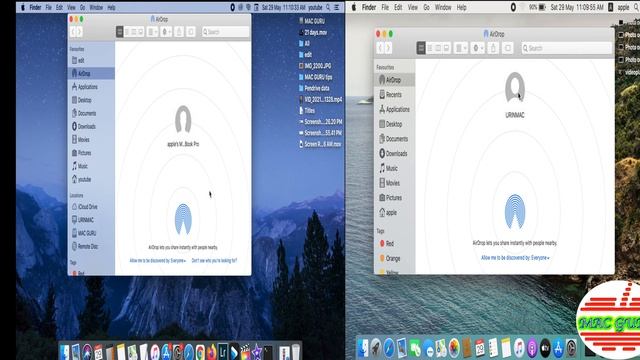Open the group-by dropdown in right Finder toolbar
Image resolution: width=640 pixels, height=360 pixels.
pyautogui.click(x=461, y=48)
